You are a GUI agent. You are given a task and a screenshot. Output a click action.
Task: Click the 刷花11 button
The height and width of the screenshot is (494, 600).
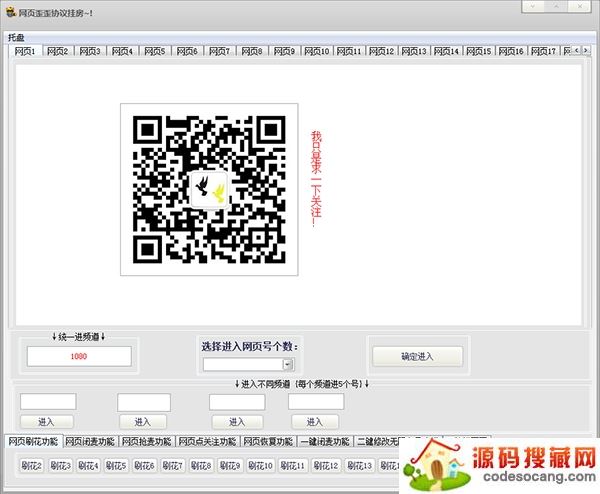(x=293, y=466)
